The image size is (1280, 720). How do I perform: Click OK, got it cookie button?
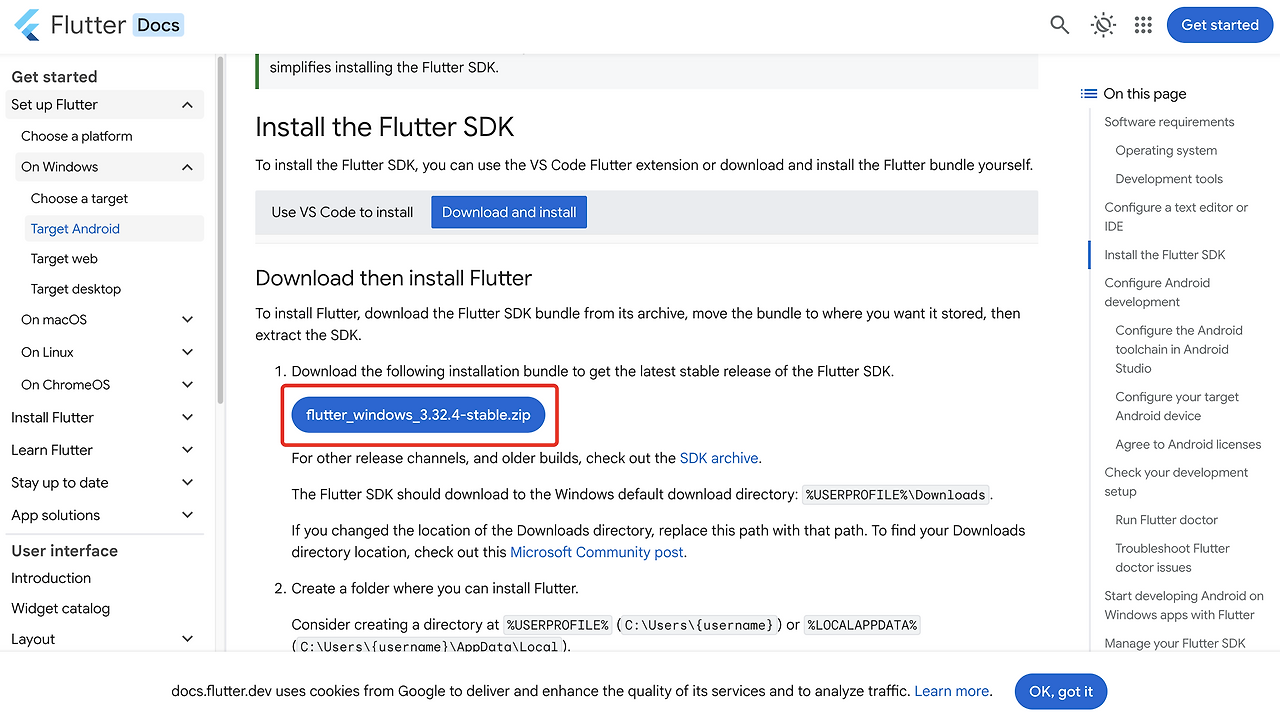click(x=1061, y=691)
